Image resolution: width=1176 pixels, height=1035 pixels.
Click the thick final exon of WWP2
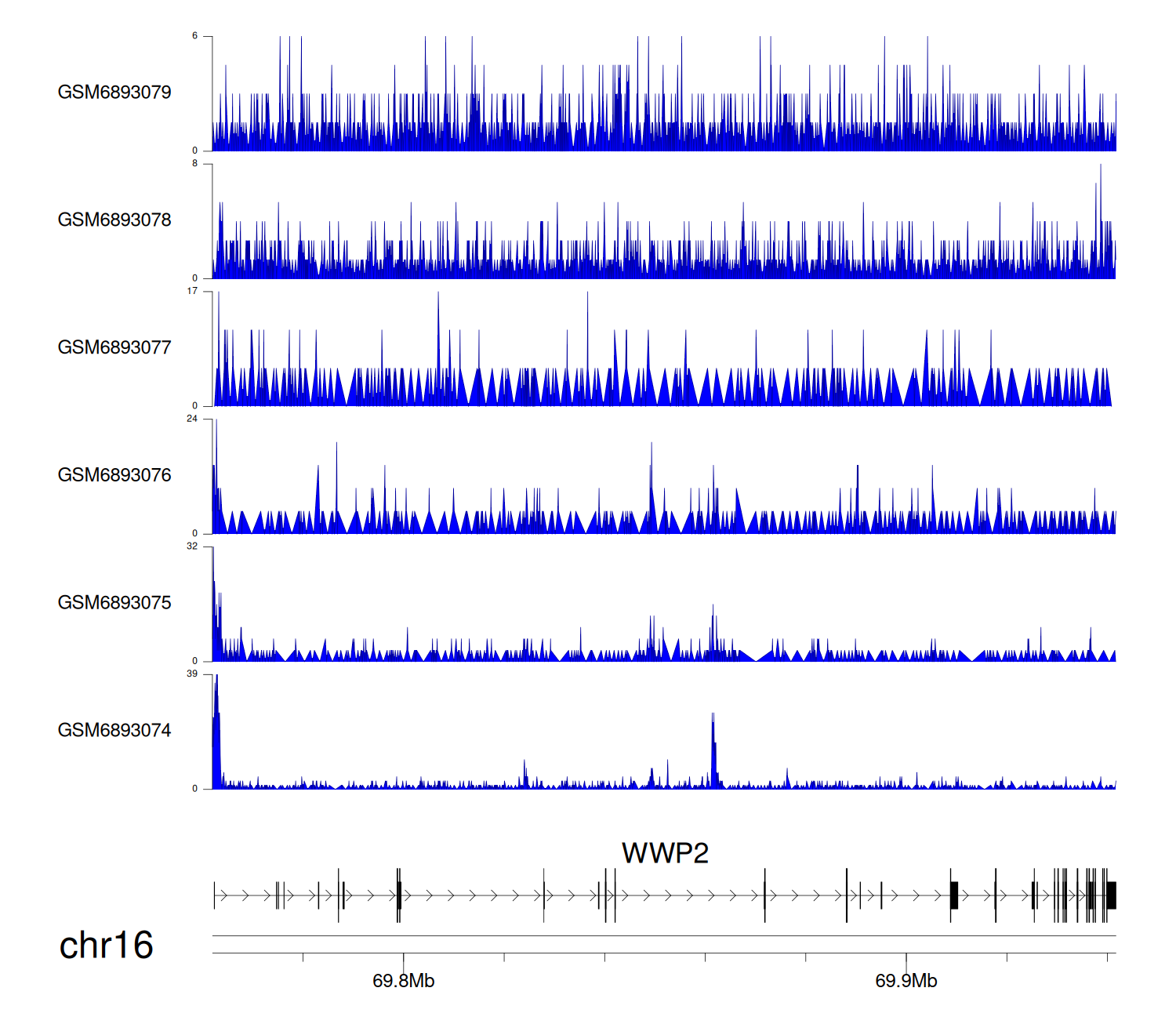tap(1111, 895)
